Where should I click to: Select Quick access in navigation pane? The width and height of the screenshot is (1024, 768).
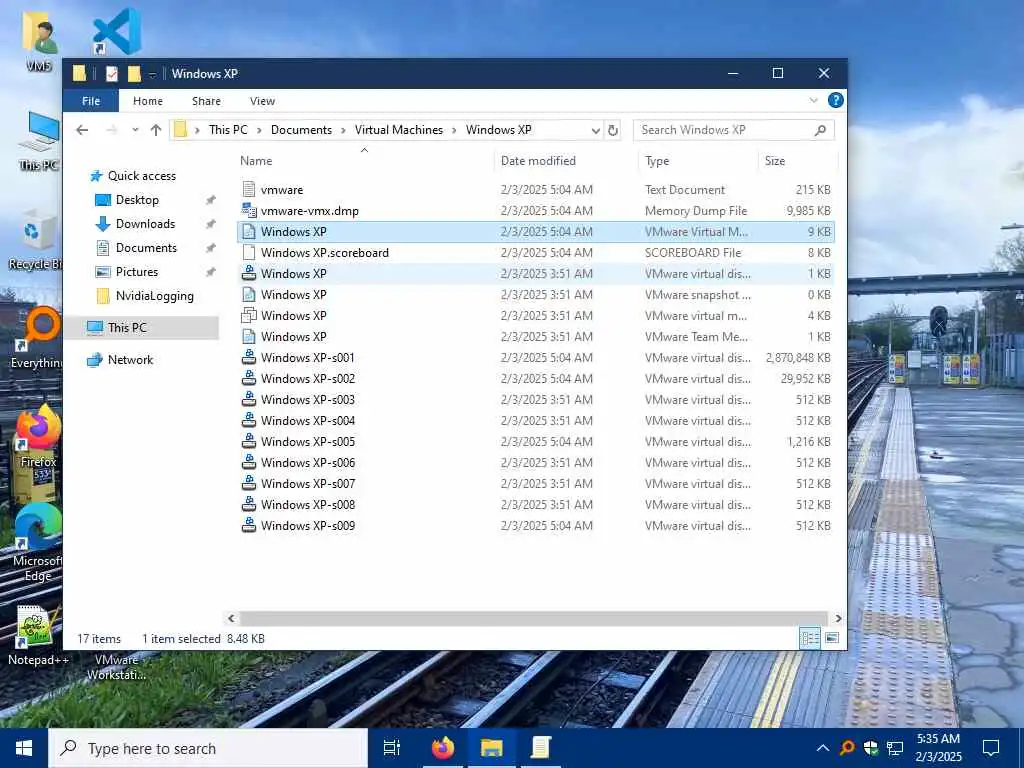pos(142,176)
